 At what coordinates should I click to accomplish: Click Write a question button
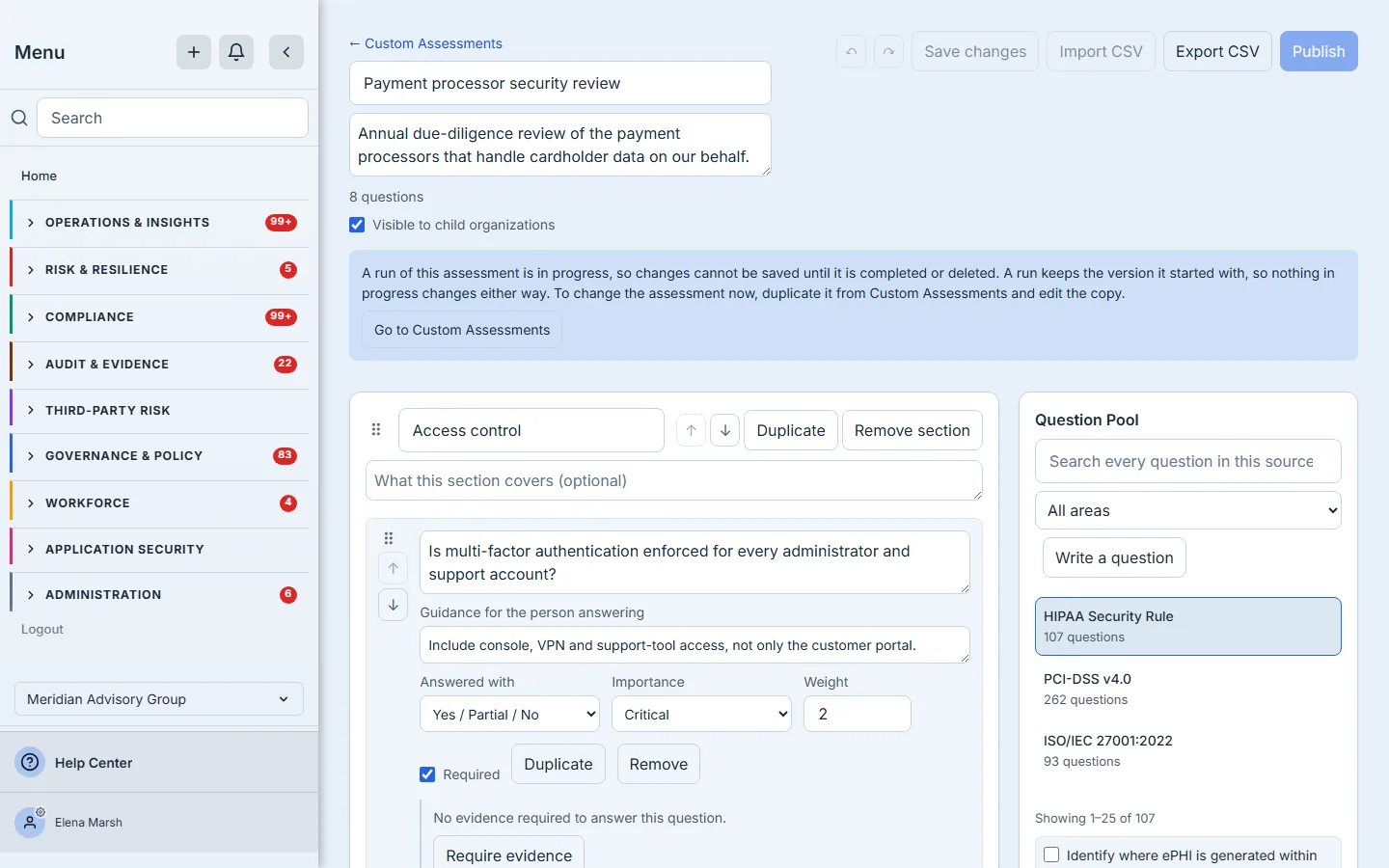coord(1114,557)
